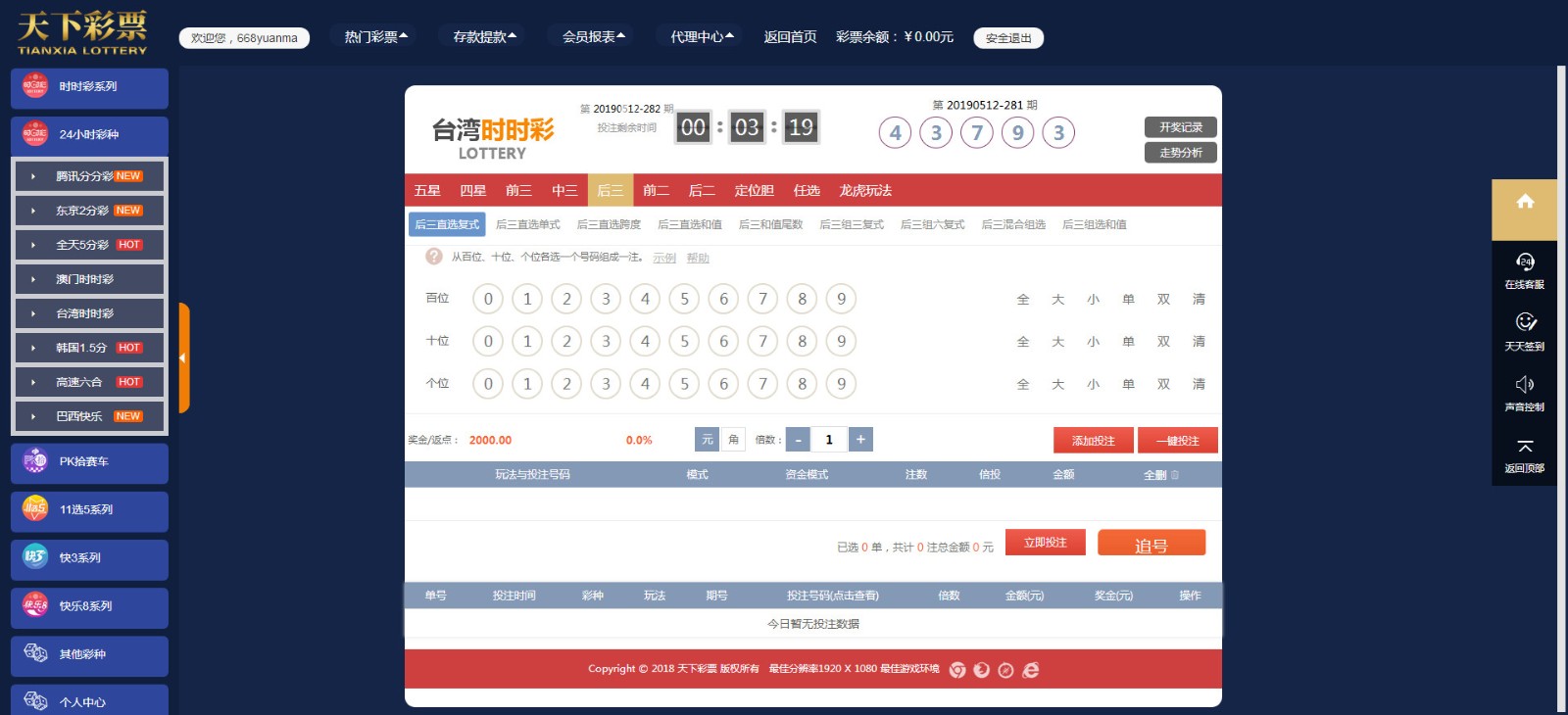Viewport: 1568px width, 715px height.
Task: Click the question mark help icon
Action: (x=433, y=257)
